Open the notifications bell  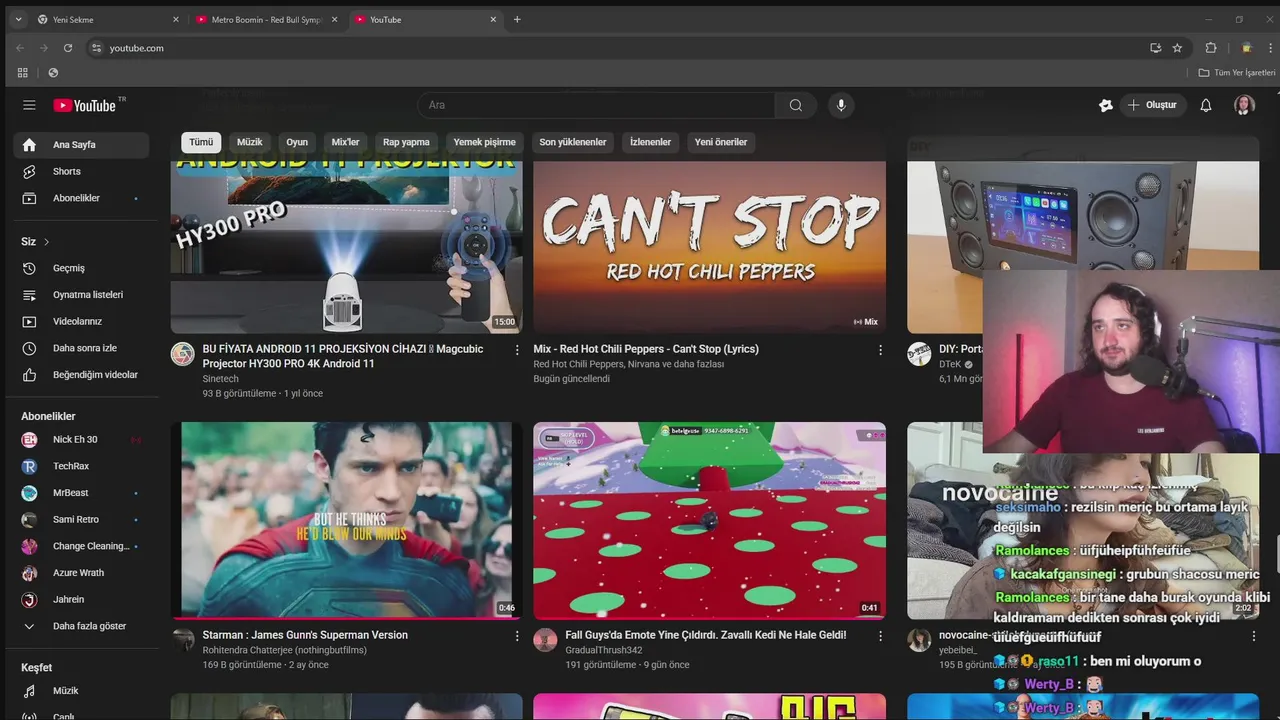point(1206,105)
